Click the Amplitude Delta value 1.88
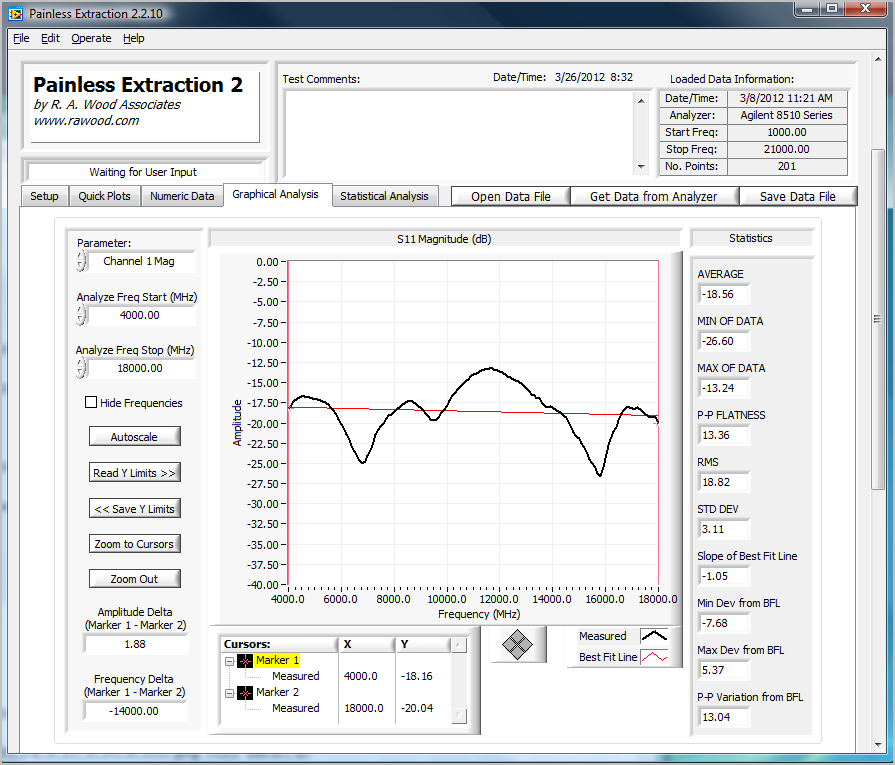 [135, 645]
